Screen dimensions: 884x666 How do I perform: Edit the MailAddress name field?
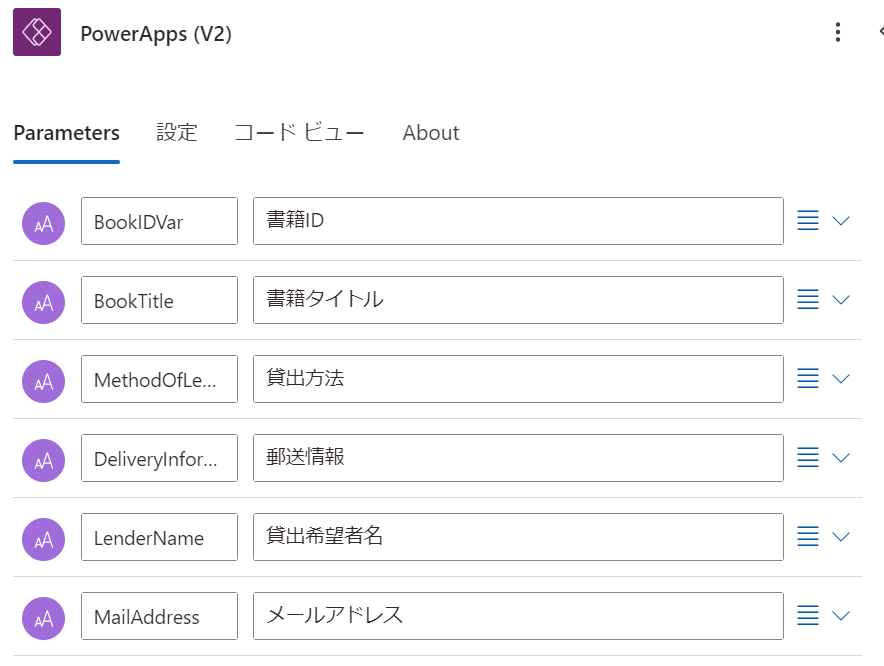click(x=160, y=616)
